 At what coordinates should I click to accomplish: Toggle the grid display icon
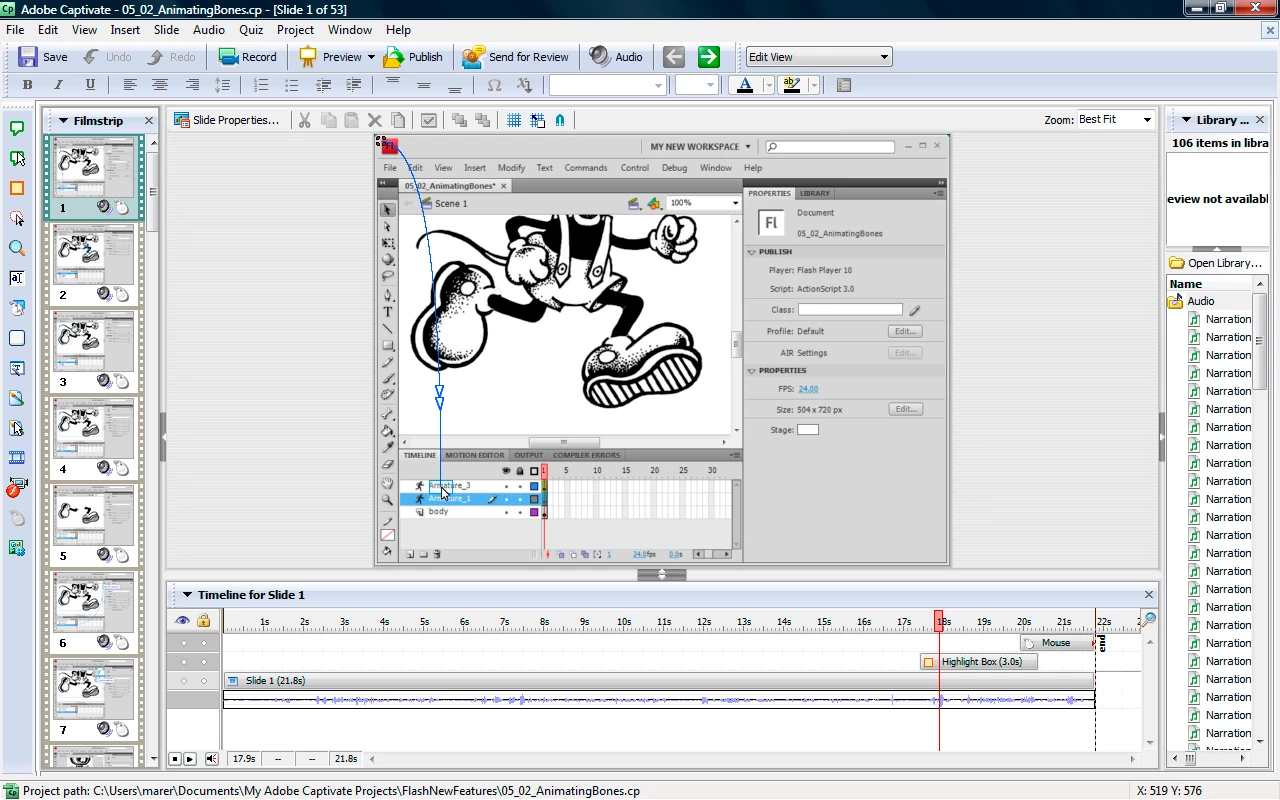tap(514, 120)
